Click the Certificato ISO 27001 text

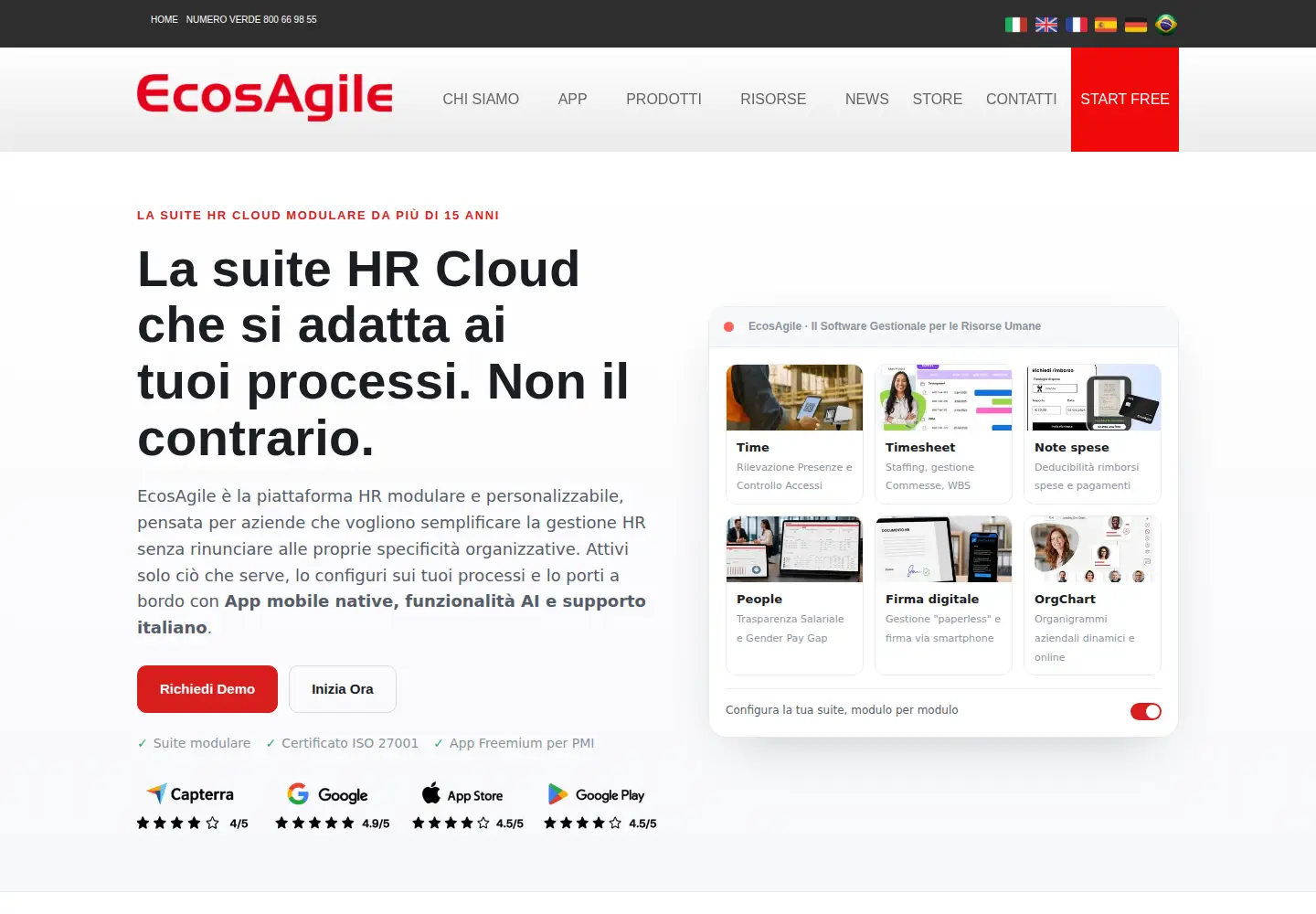coord(350,743)
